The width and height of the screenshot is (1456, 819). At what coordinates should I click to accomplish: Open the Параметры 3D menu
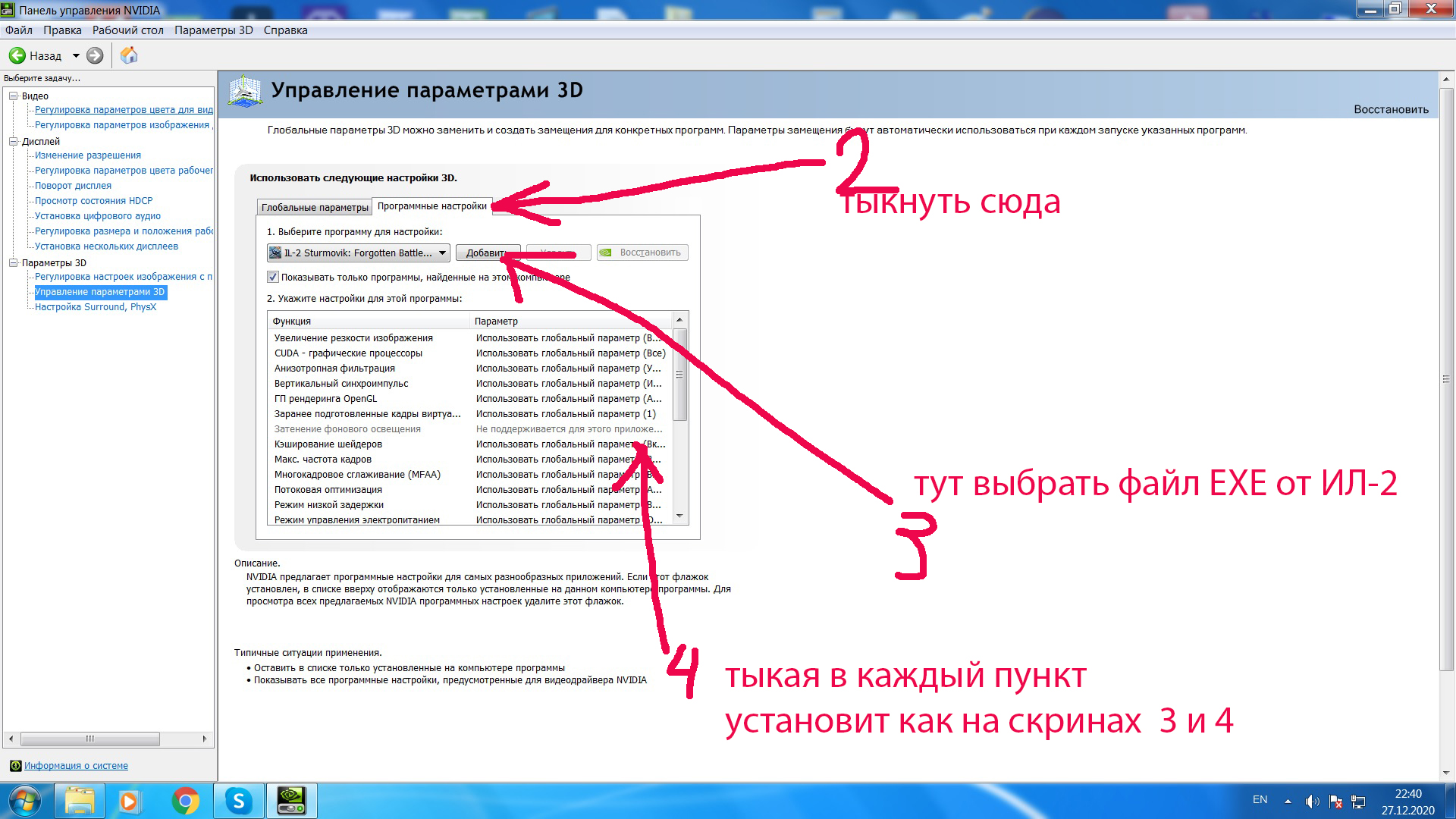[x=213, y=30]
